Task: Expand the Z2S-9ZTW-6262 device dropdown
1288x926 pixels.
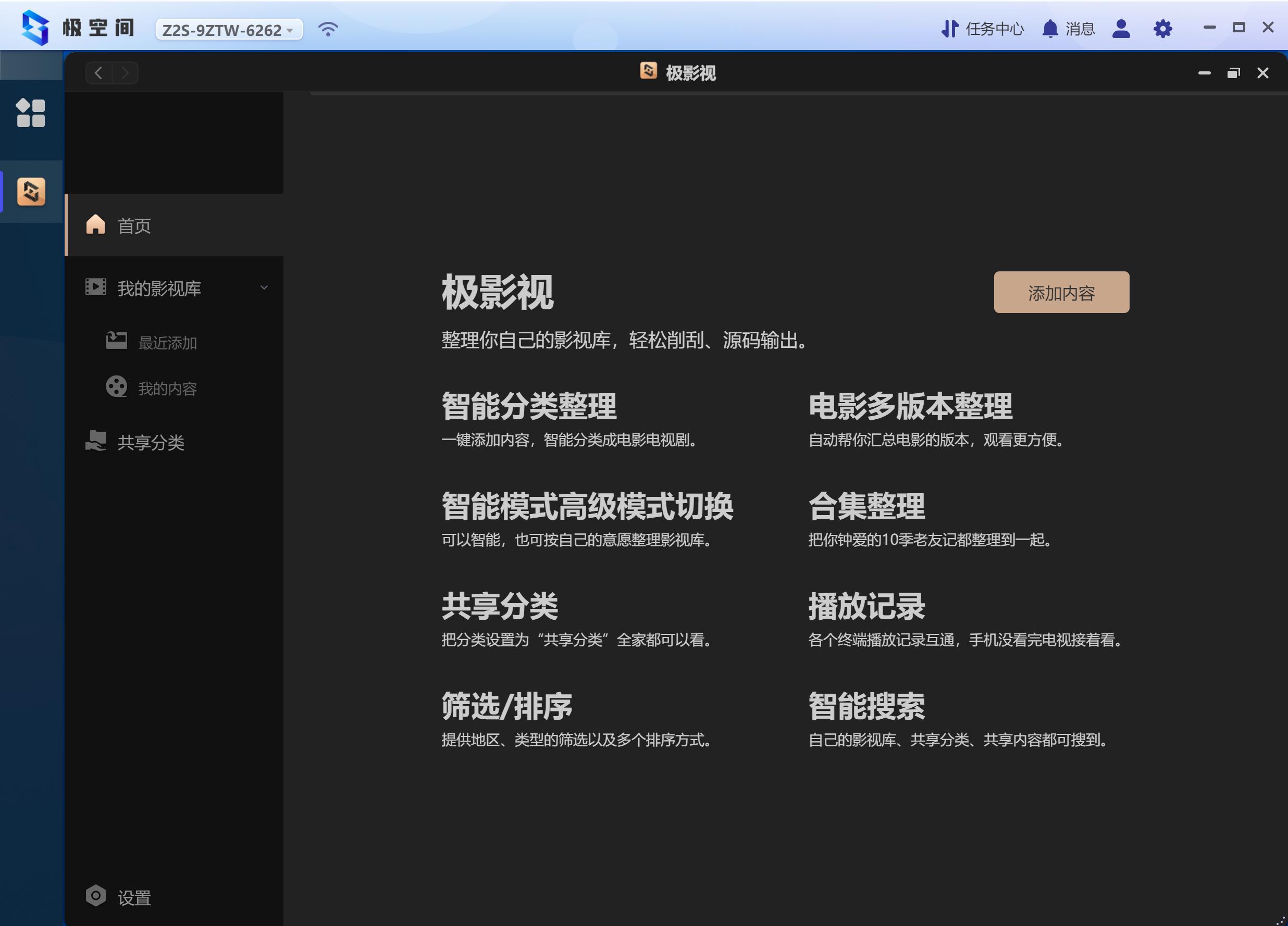Action: click(229, 29)
